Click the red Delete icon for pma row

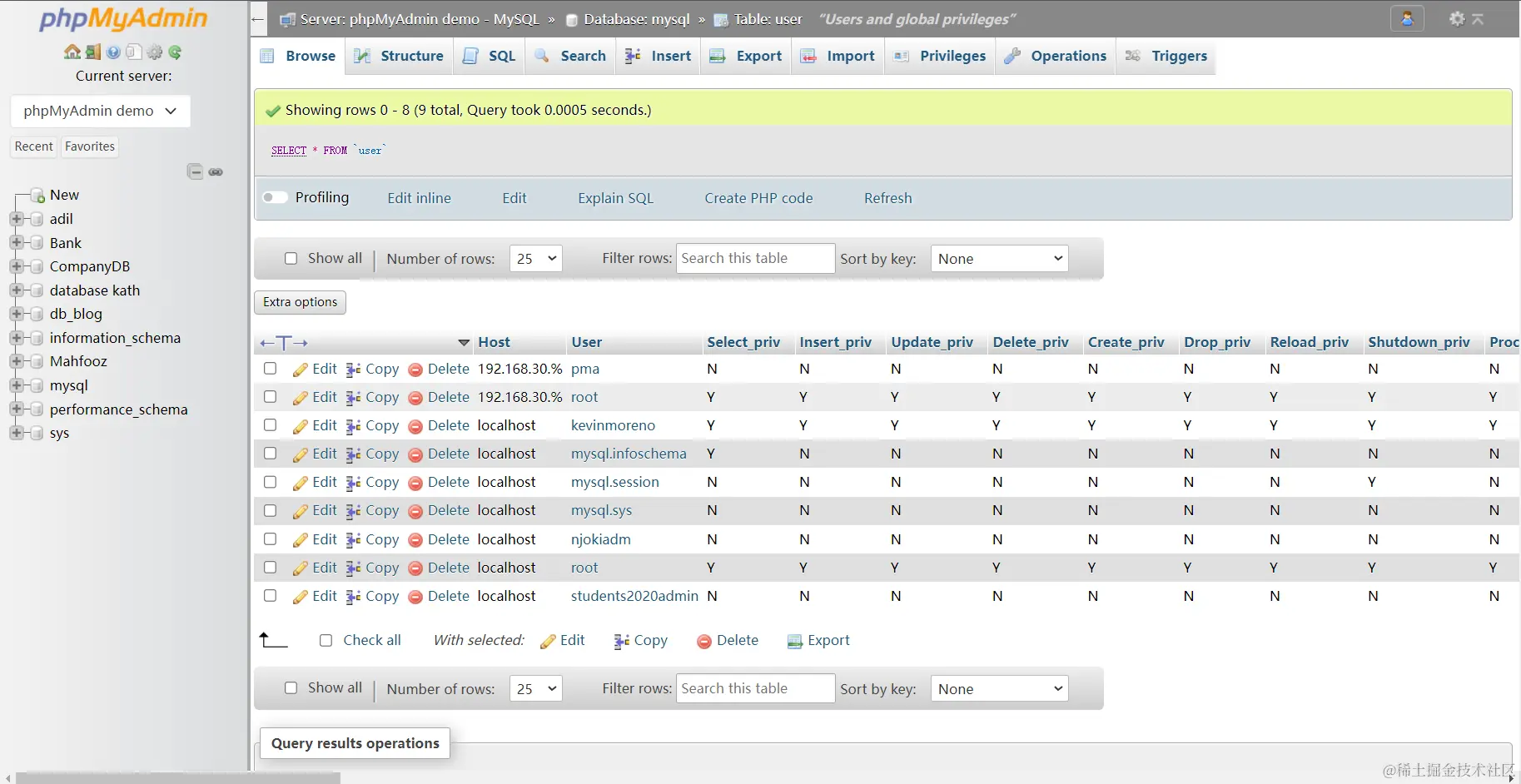point(415,370)
